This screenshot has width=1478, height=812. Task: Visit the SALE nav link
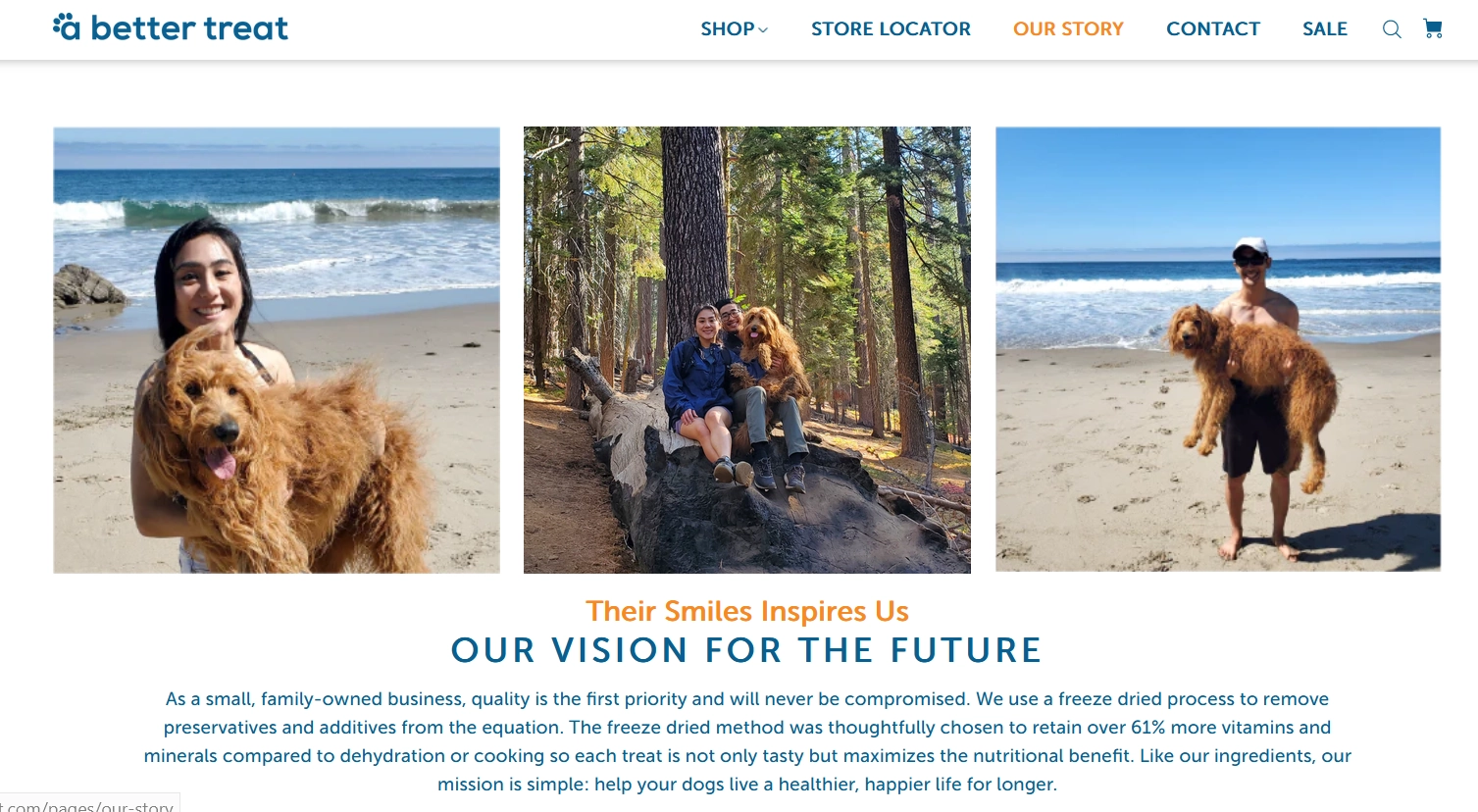pyautogui.click(x=1324, y=29)
